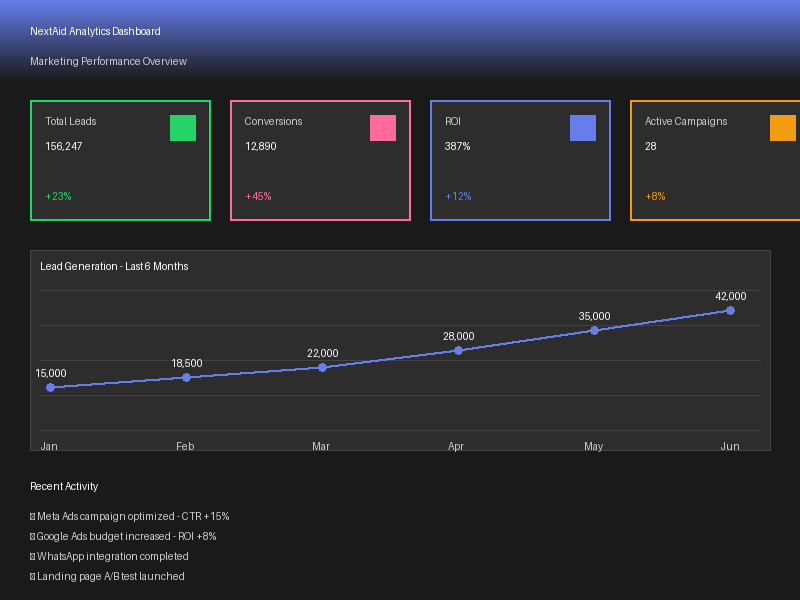Click the +8% Active Campaigns change indicator

coord(654,196)
